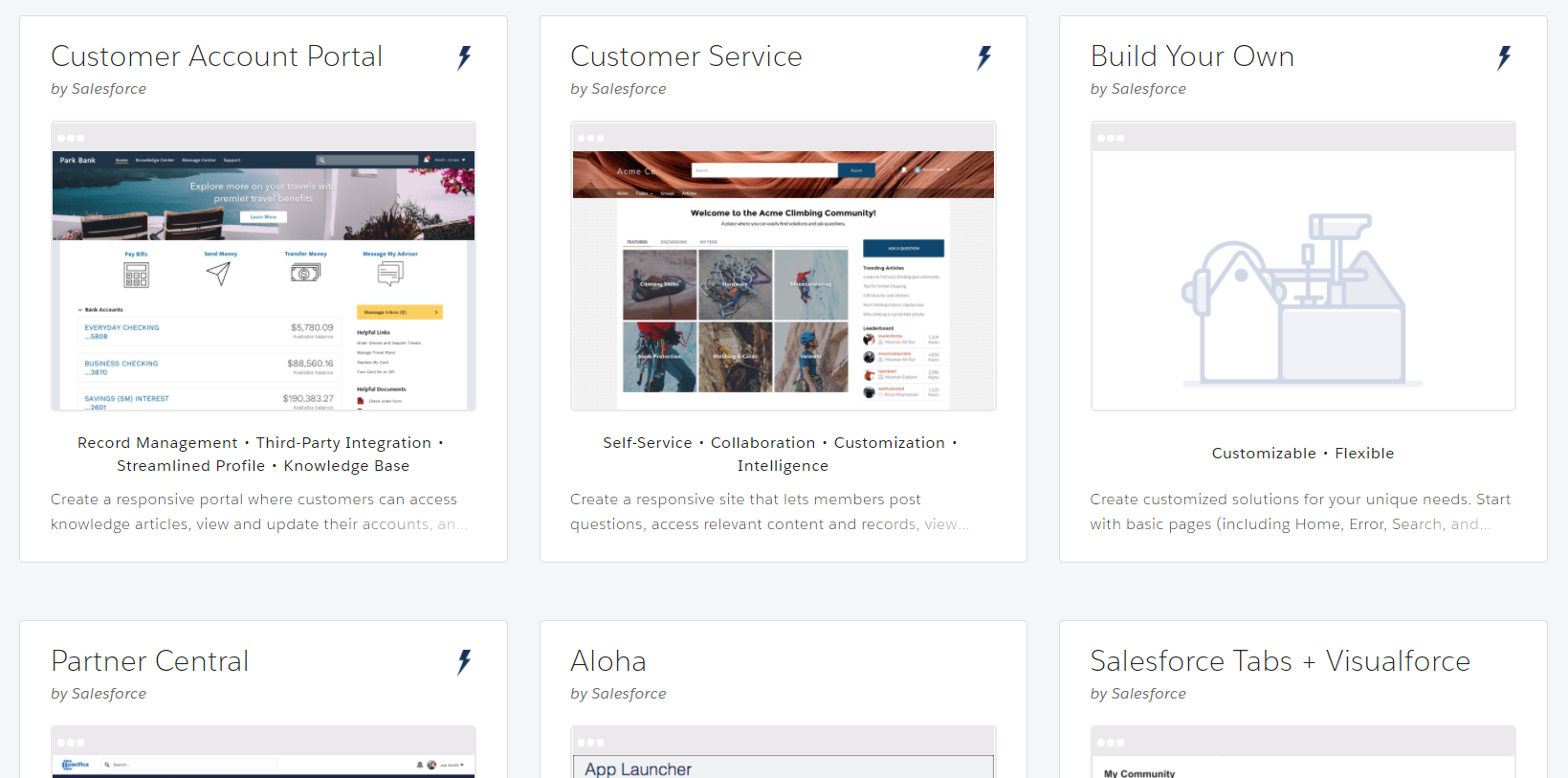
Task: Click the 'Create a responsive site' description
Action: (x=769, y=512)
